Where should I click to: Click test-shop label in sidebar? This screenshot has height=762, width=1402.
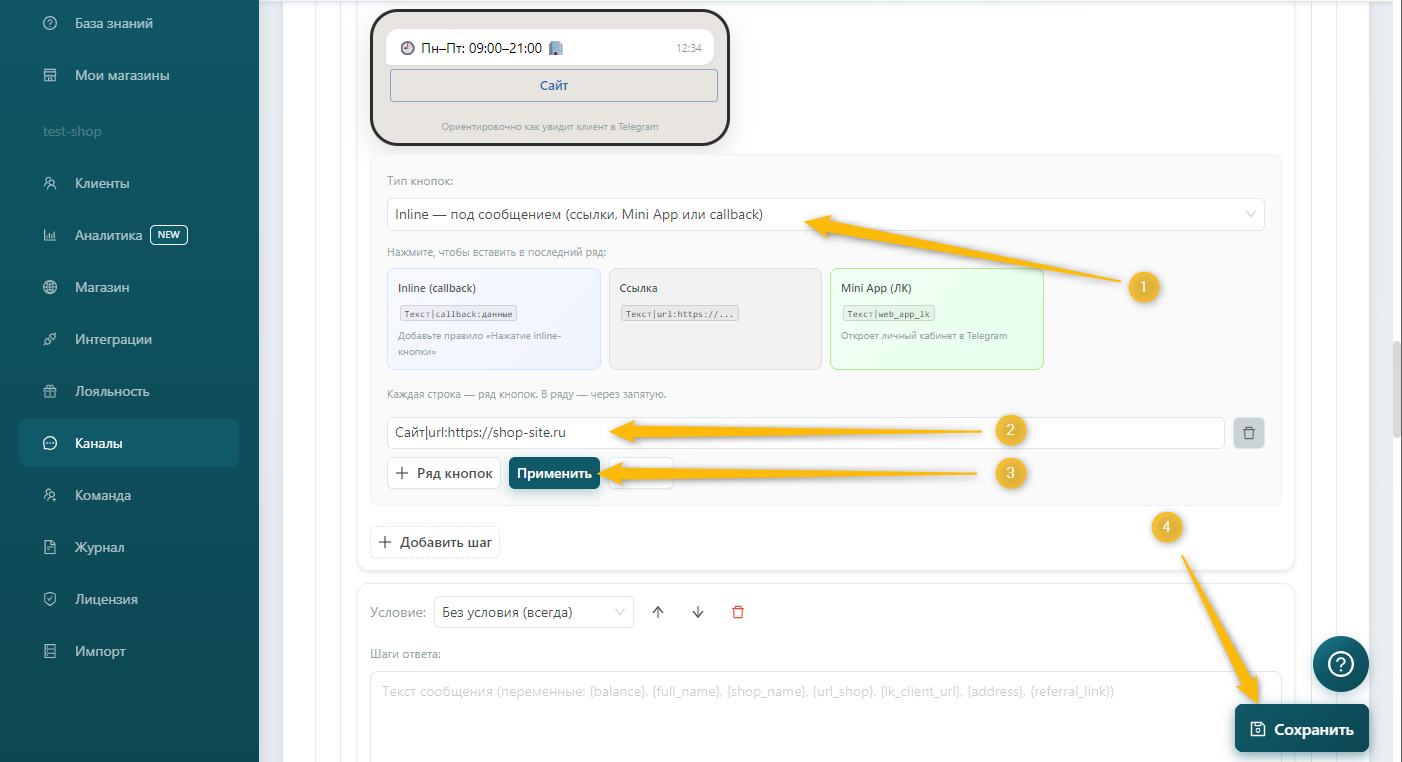[x=72, y=131]
